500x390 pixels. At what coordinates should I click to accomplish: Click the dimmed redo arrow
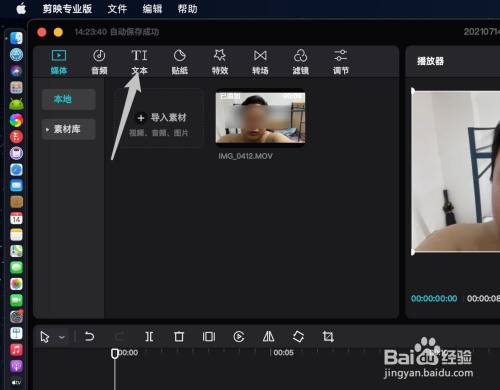[119, 336]
